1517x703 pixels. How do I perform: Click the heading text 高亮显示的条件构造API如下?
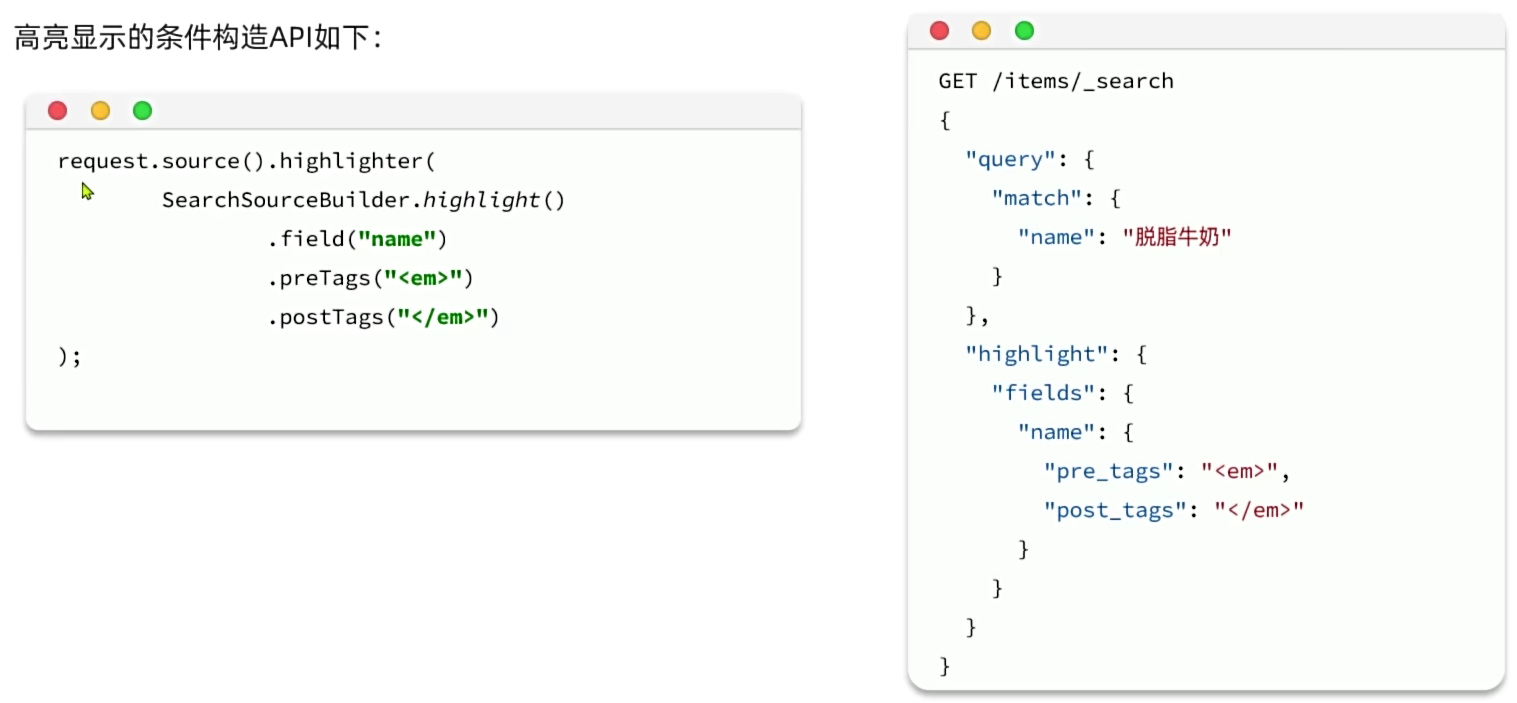(x=197, y=41)
